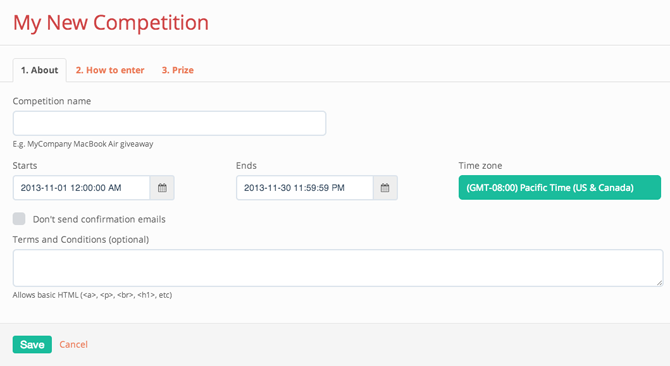
Task: Open the "3. Prize" tab
Action: [177, 70]
